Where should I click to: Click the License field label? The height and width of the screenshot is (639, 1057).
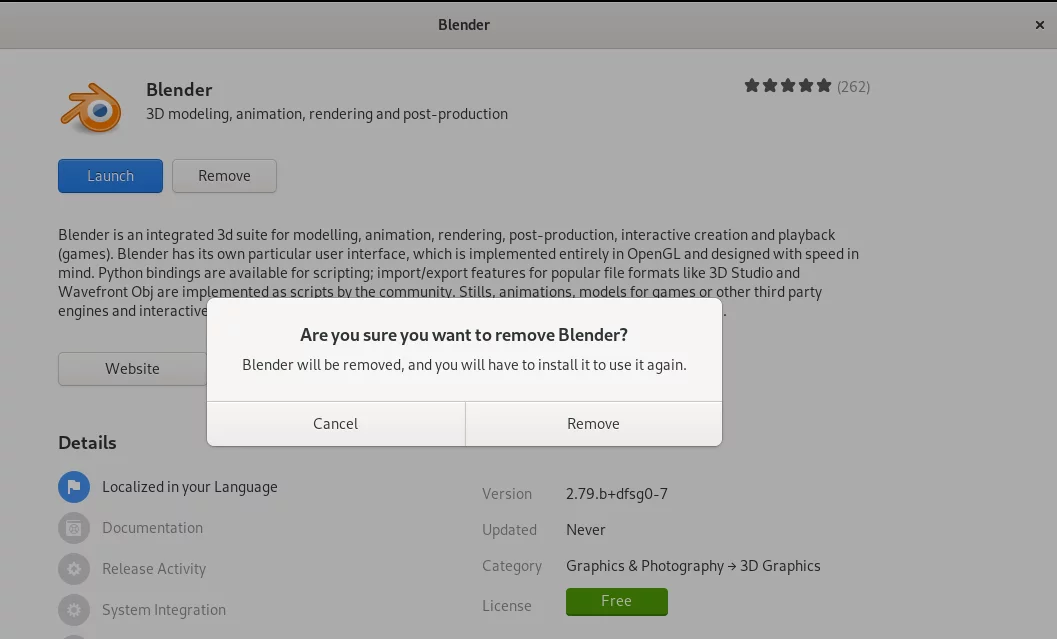pos(506,606)
